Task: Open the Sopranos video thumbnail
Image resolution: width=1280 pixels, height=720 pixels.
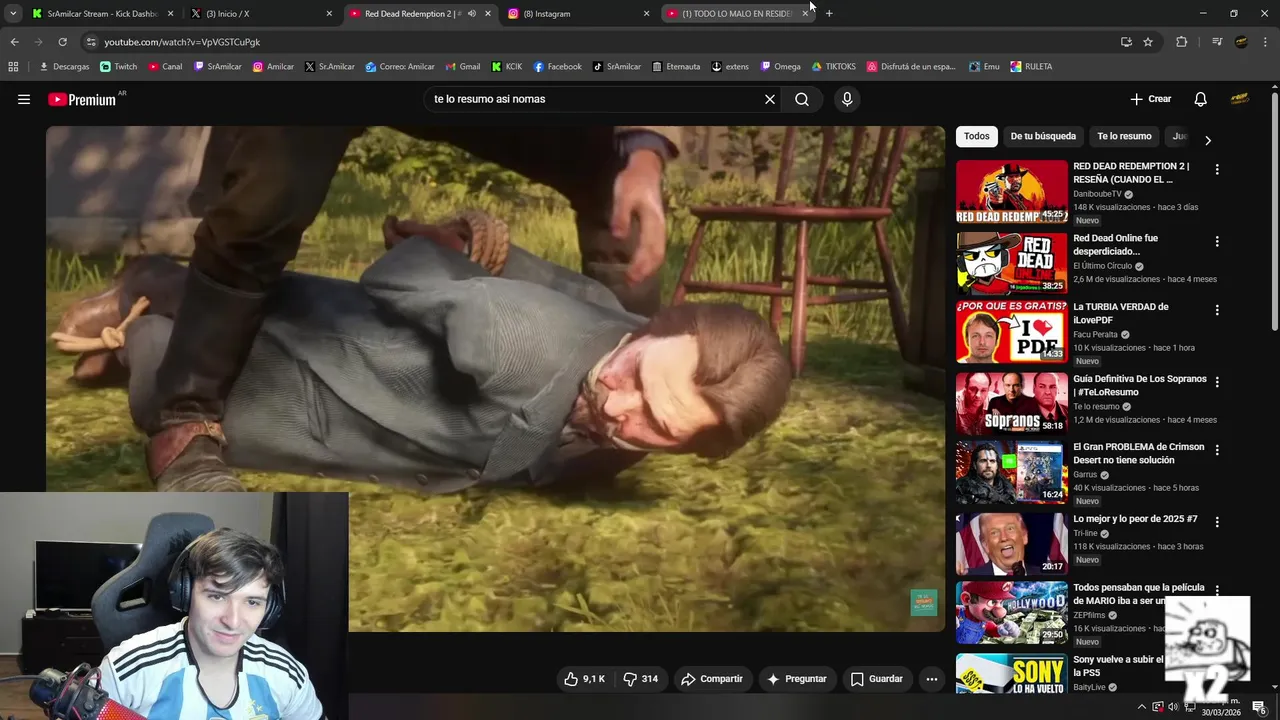Action: coord(1011,403)
